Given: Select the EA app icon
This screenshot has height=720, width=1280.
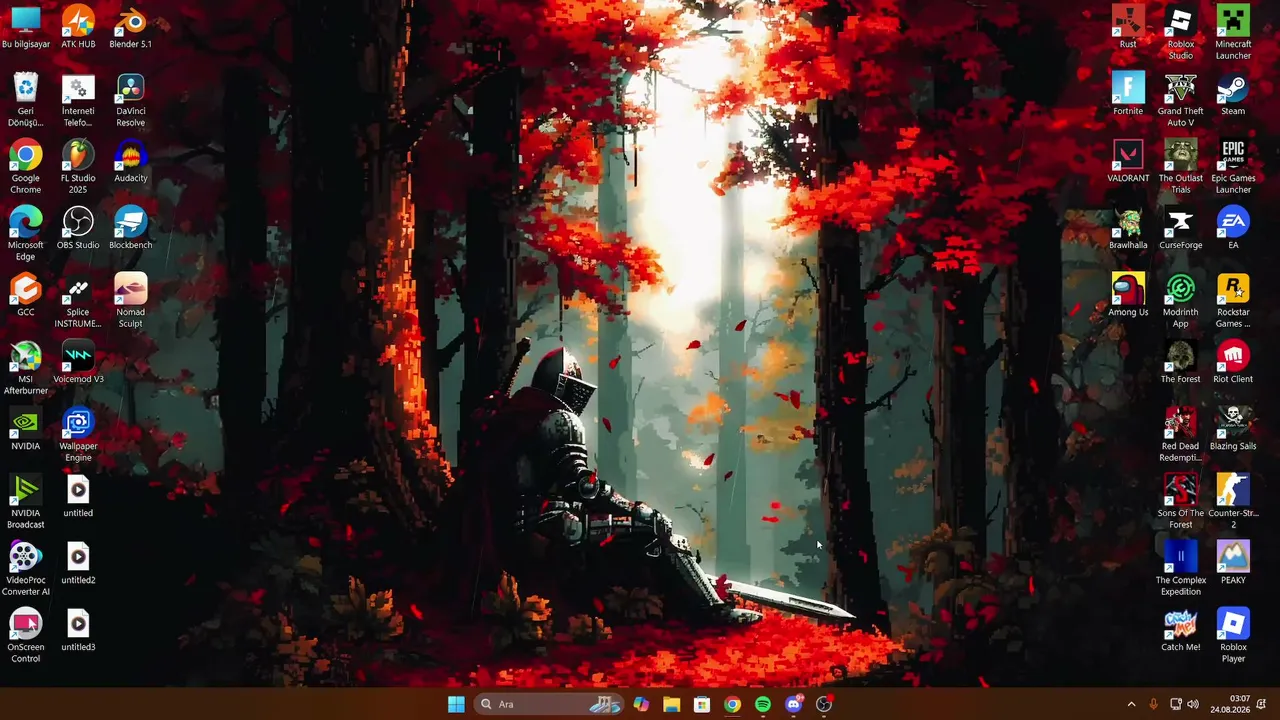Looking at the screenshot, I should tap(1233, 229).
